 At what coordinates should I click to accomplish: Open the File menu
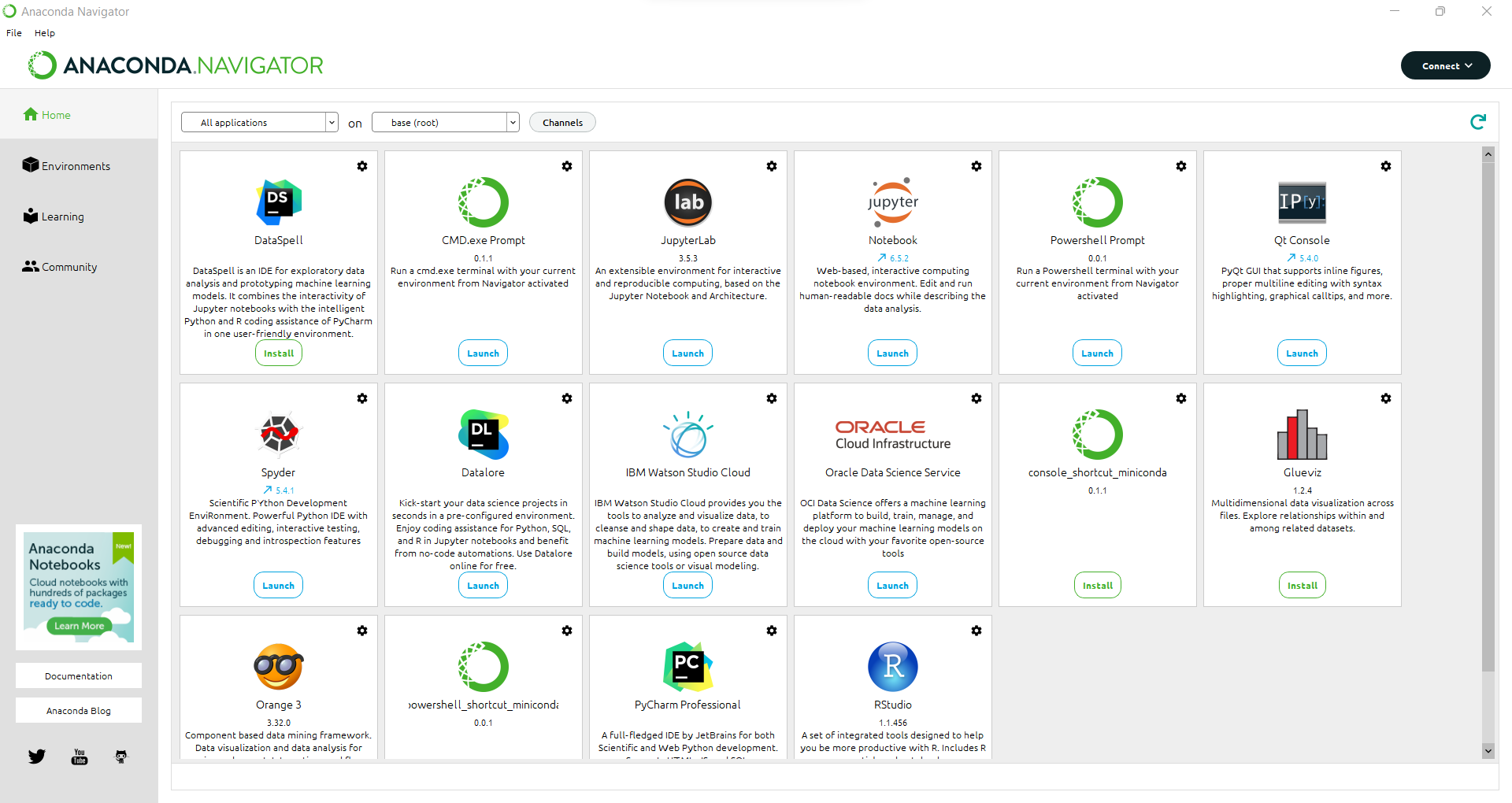pyautogui.click(x=14, y=33)
